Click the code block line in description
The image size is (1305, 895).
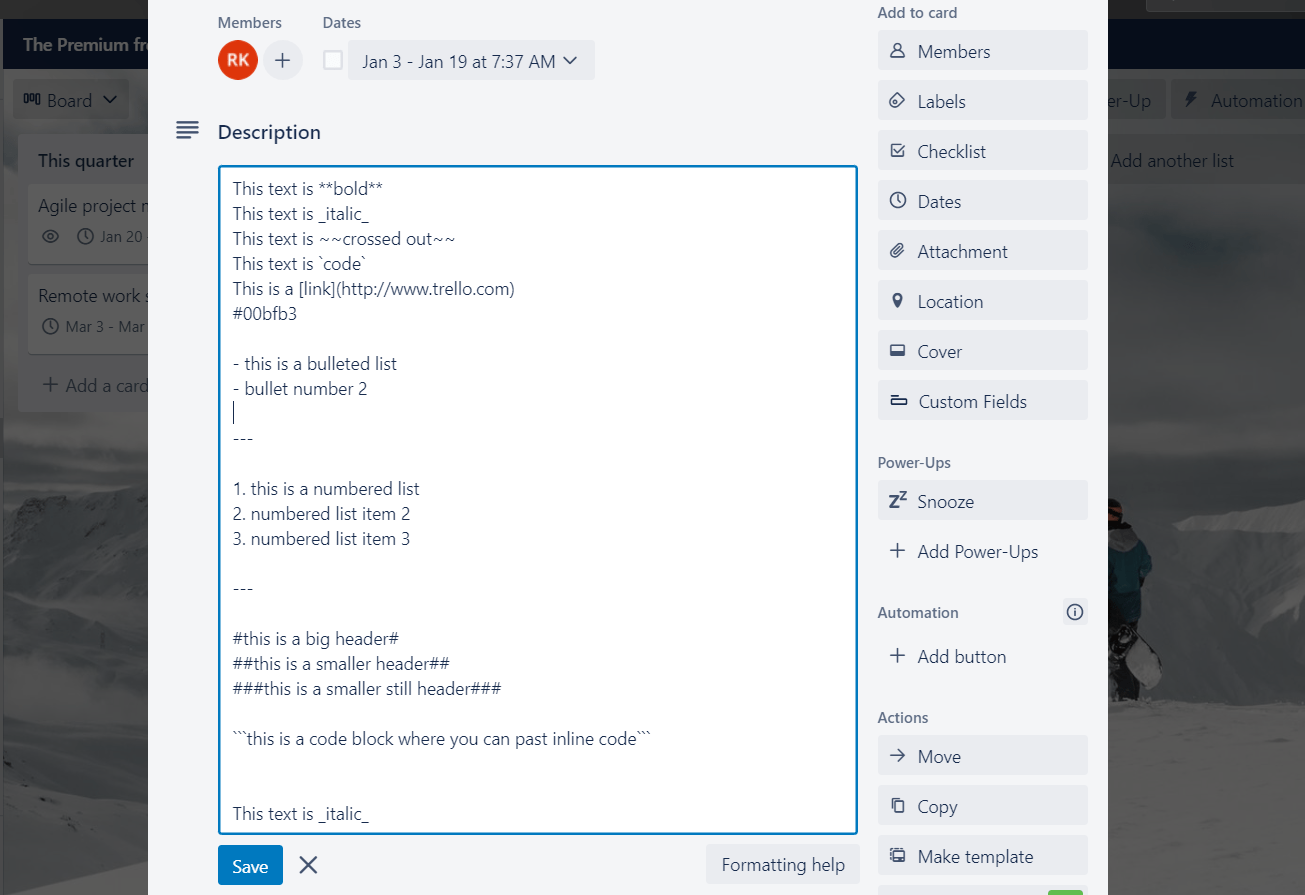[x=442, y=738]
